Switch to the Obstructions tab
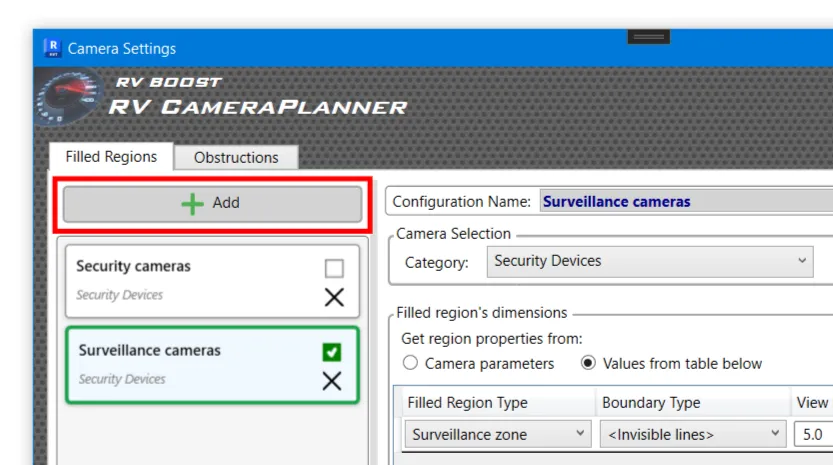The height and width of the screenshot is (465, 833). (x=236, y=157)
